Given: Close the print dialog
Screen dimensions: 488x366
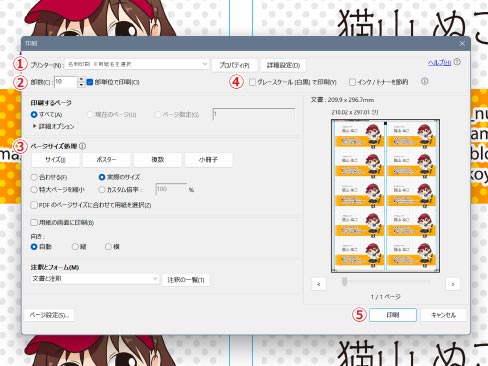Looking at the screenshot, I should point(462,44).
